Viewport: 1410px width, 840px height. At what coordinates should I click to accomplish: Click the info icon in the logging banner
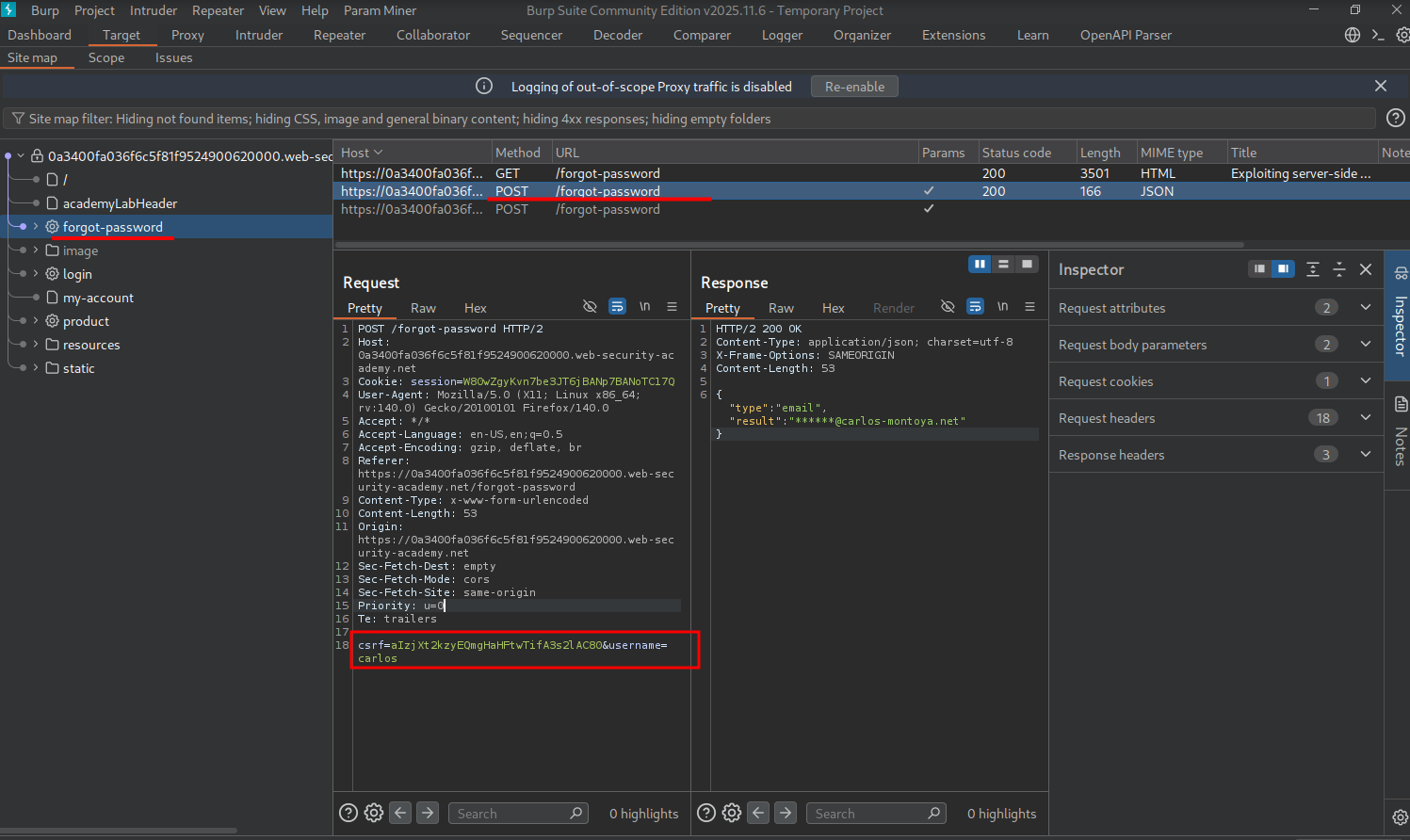tap(484, 86)
